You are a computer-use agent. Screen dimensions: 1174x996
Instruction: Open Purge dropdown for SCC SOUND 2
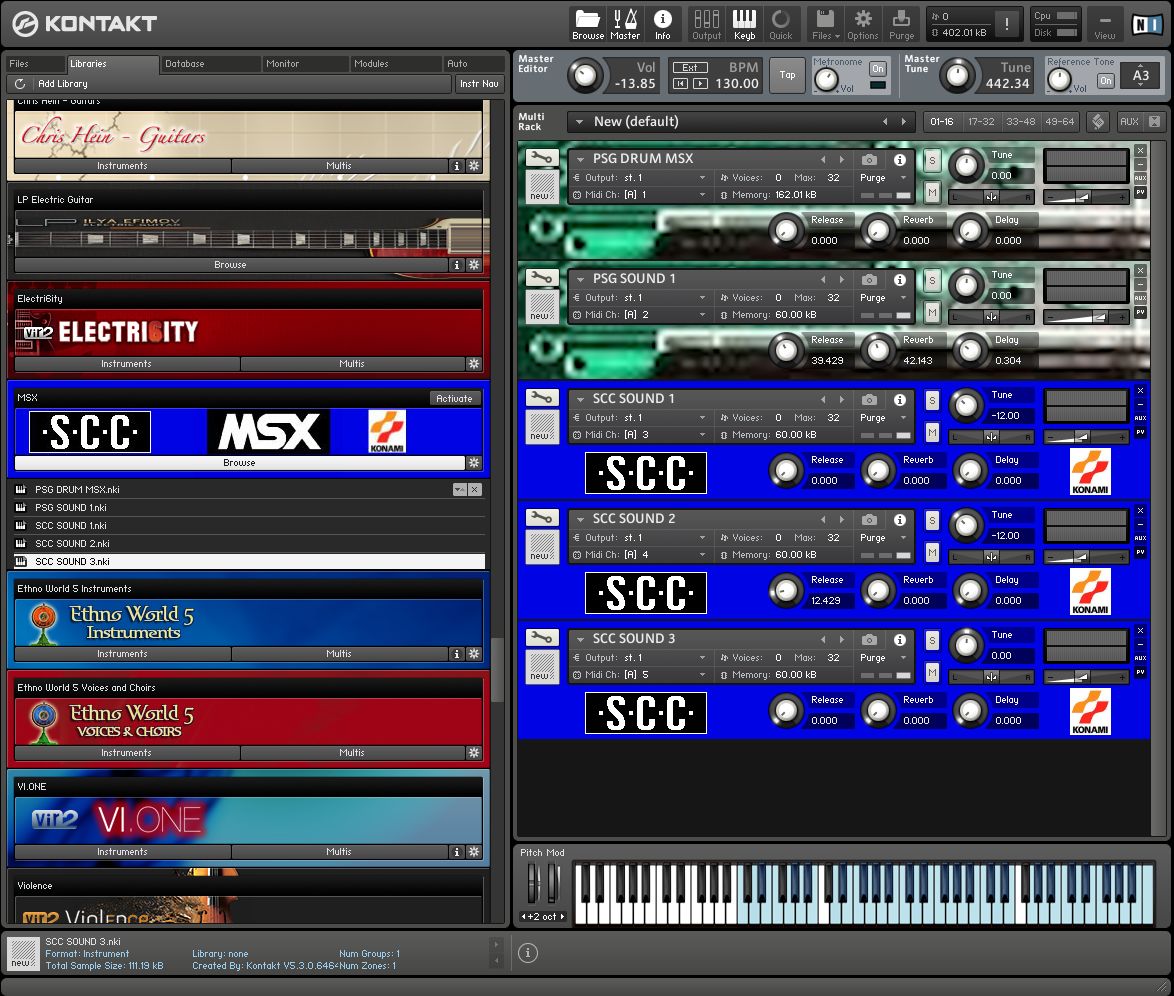[x=903, y=538]
